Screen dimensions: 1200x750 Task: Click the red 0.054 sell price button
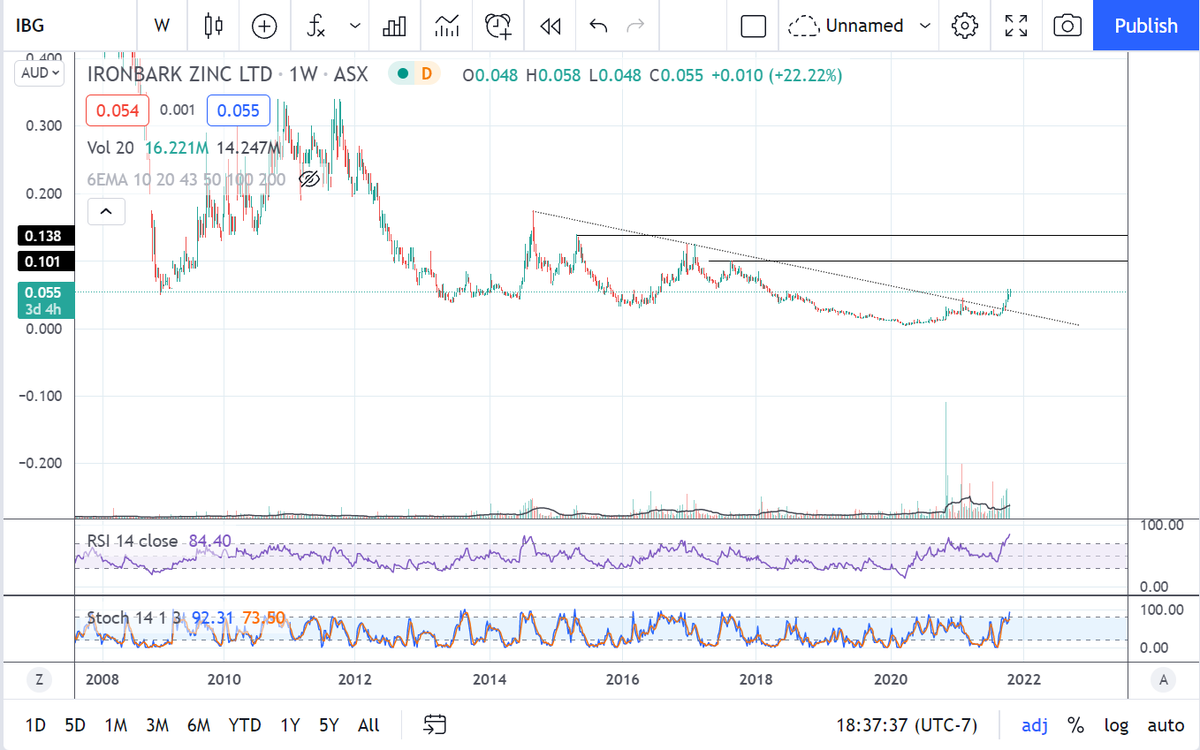pyautogui.click(x=117, y=110)
